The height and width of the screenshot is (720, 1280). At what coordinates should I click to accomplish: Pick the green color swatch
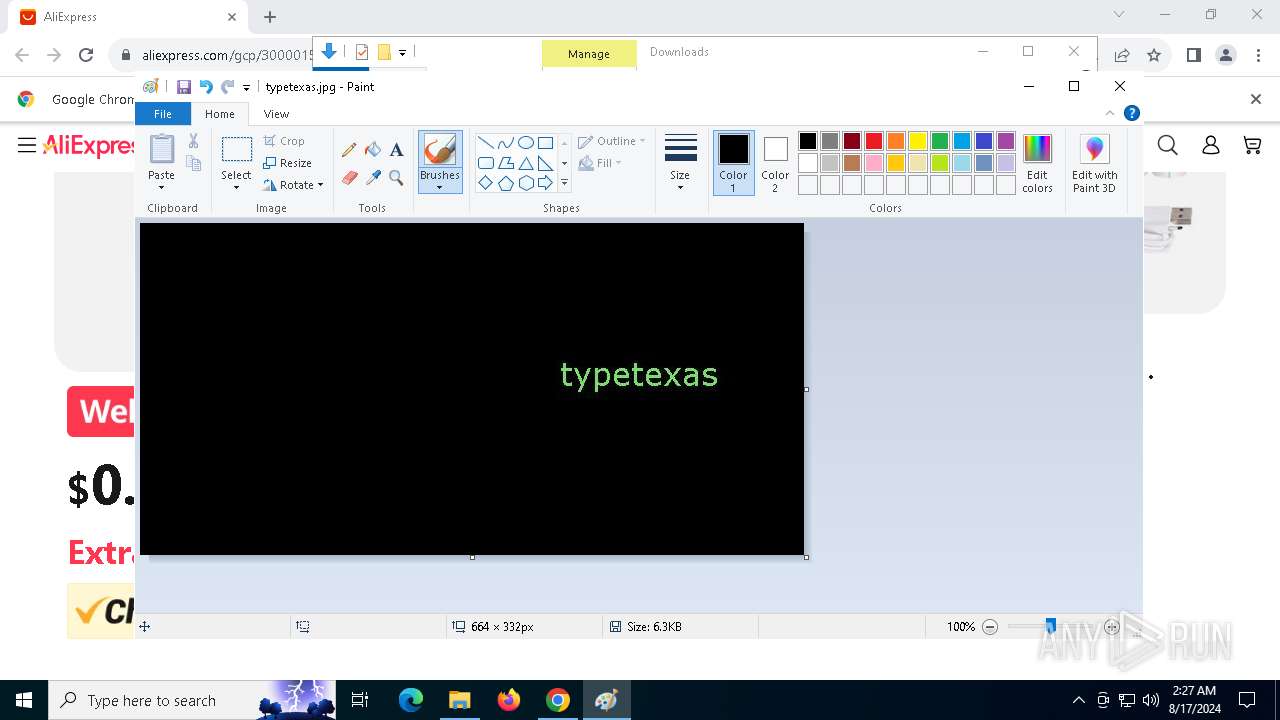[940, 141]
